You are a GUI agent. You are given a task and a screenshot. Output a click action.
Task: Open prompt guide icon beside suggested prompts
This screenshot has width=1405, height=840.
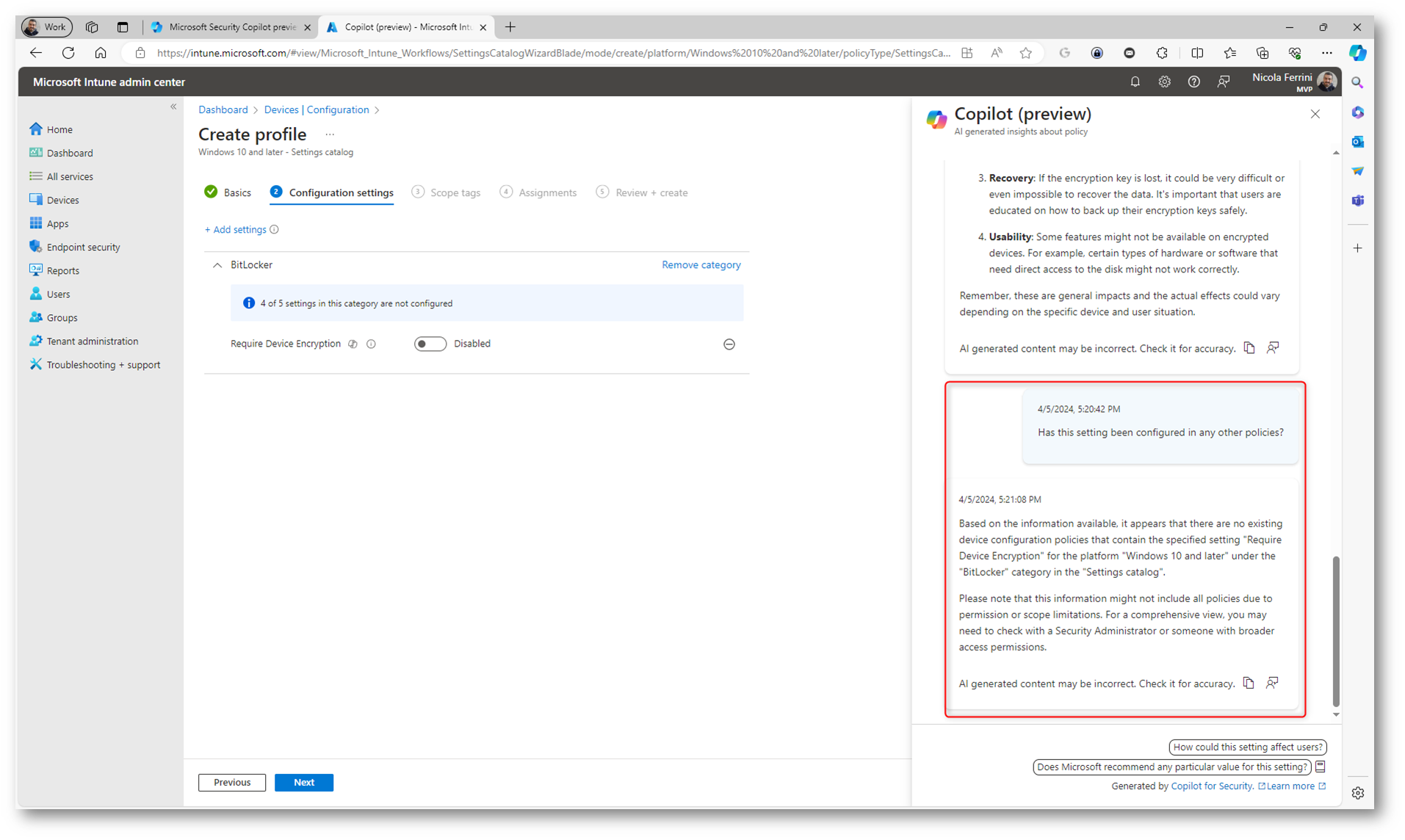[x=1320, y=767]
